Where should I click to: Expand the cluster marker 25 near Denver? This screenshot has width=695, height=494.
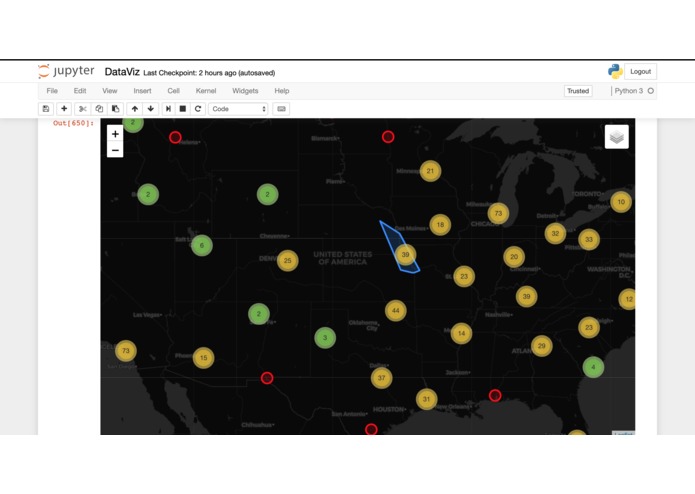click(288, 261)
